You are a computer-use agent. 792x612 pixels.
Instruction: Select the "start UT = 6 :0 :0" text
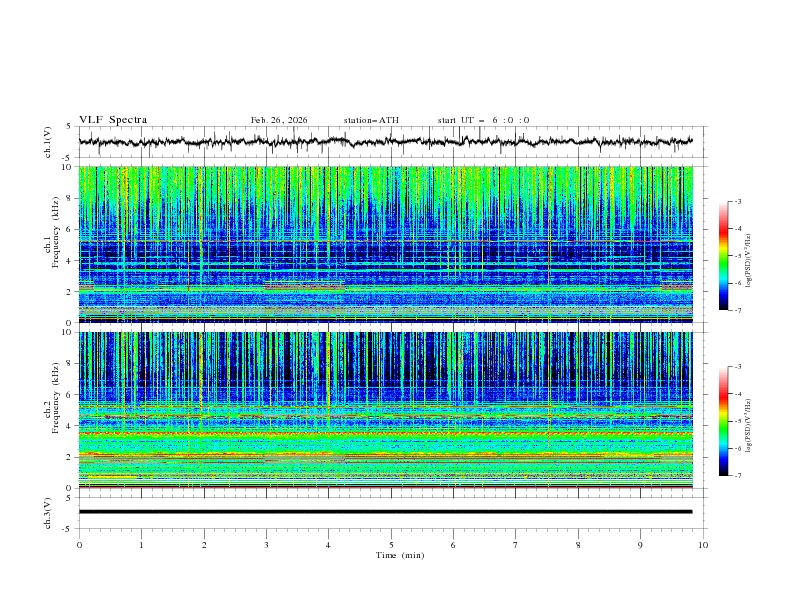click(483, 120)
